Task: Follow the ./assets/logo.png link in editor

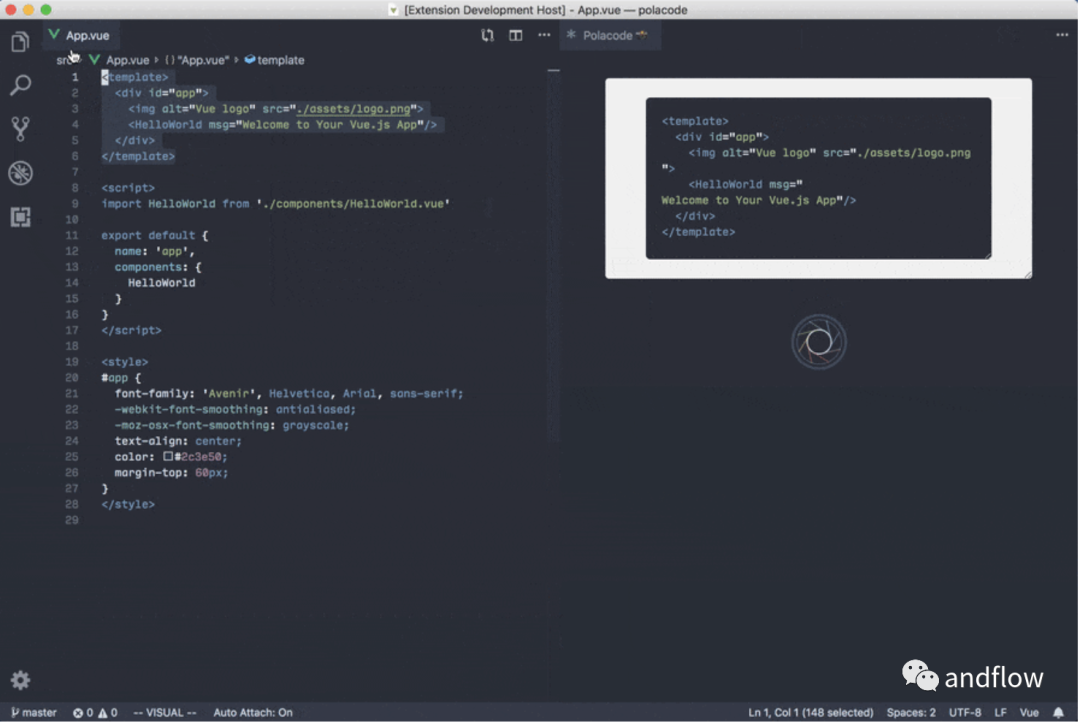Action: [x=353, y=109]
